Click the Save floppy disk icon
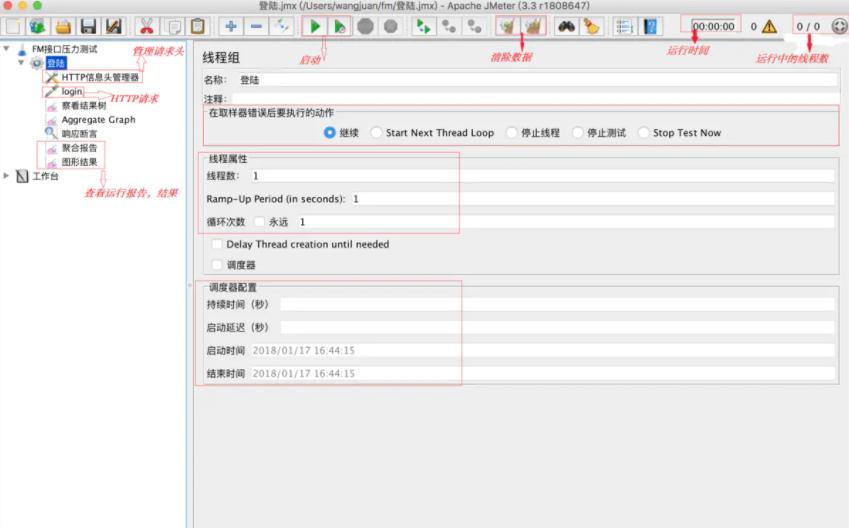 point(88,27)
